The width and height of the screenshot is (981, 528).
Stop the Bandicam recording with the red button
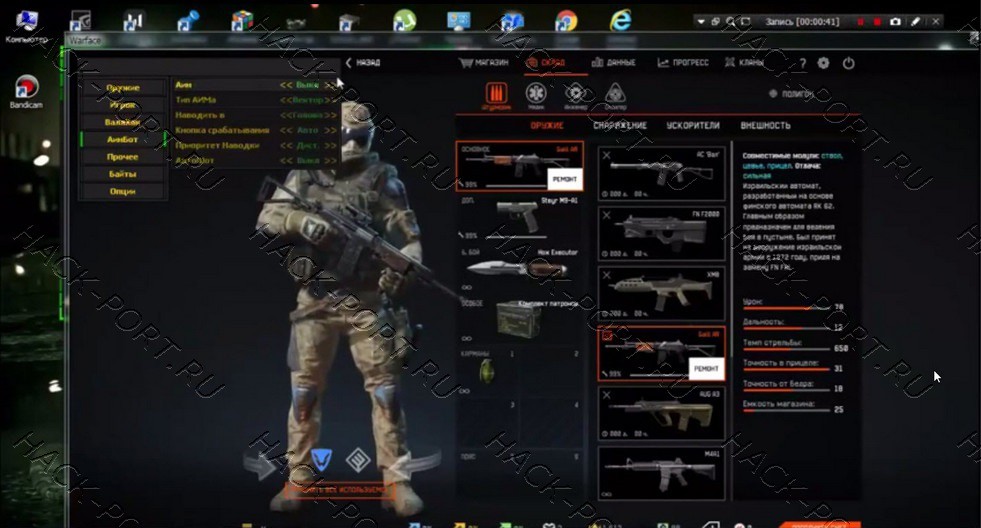click(x=877, y=21)
